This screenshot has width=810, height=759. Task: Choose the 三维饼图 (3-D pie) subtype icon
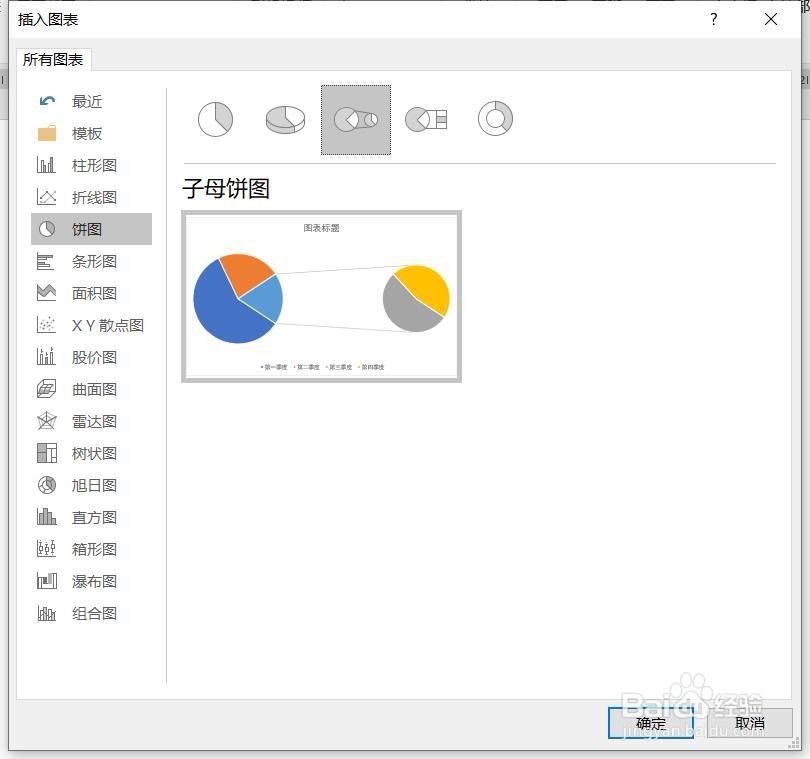285,118
